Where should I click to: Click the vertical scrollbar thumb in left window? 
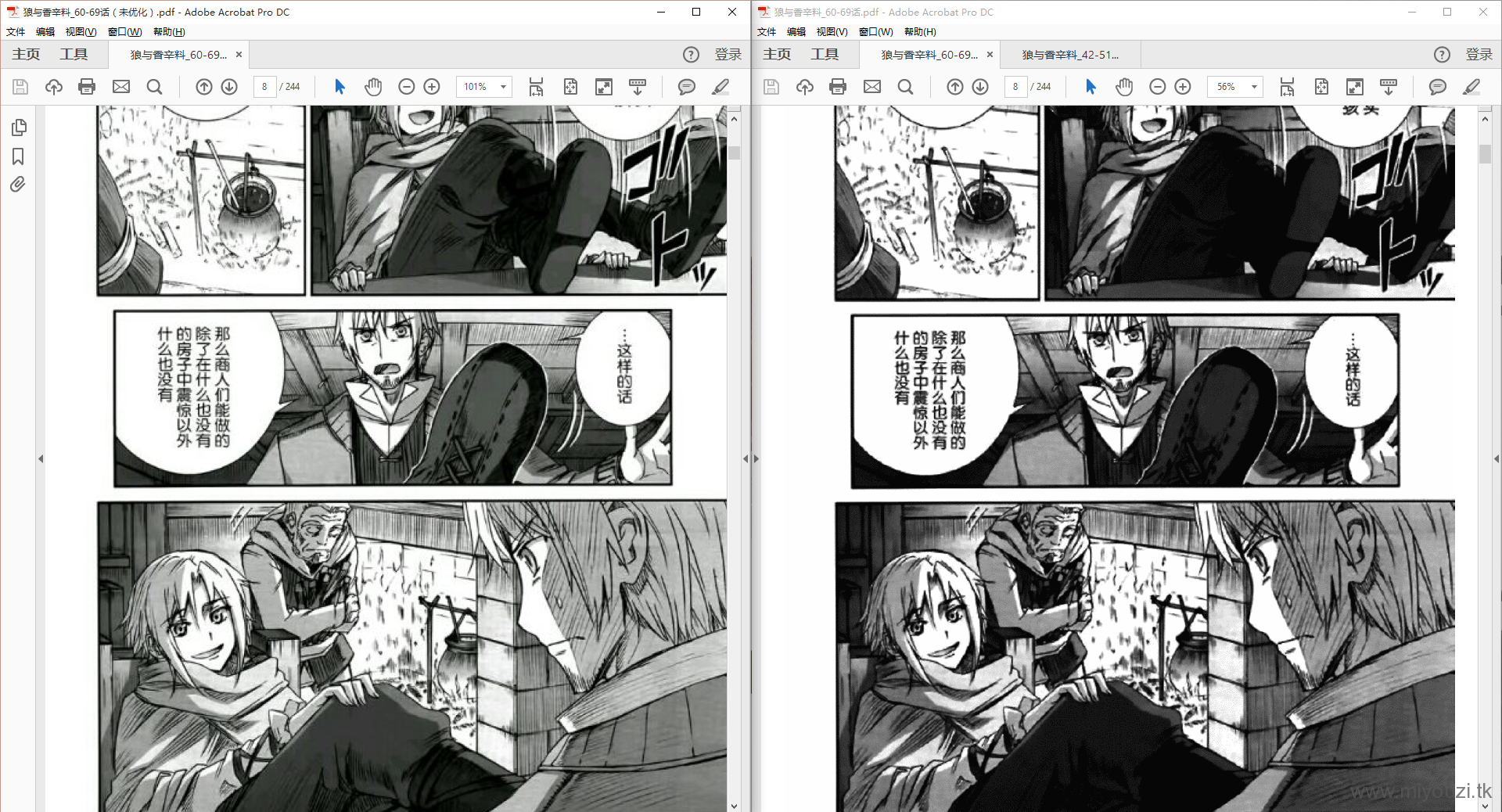click(x=734, y=152)
